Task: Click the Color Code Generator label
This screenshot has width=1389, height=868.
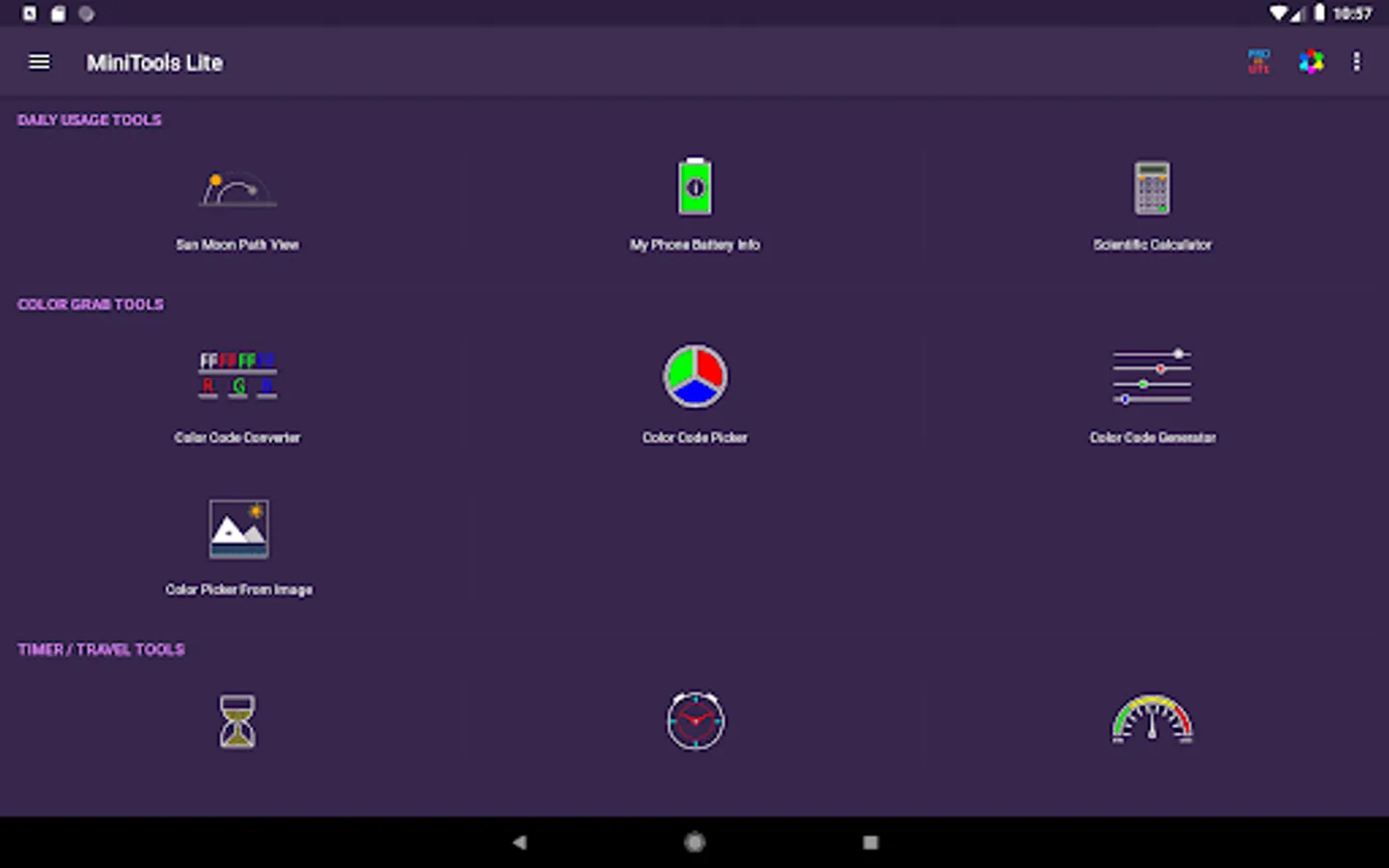Action: point(1152,438)
